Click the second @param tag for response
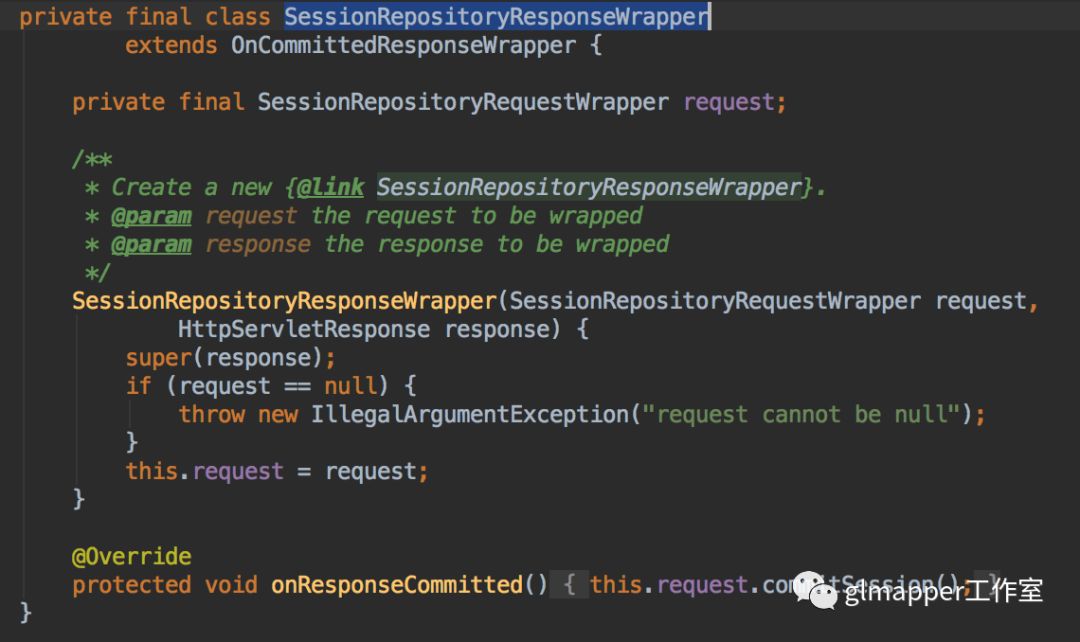This screenshot has height=642, width=1080. click(152, 245)
